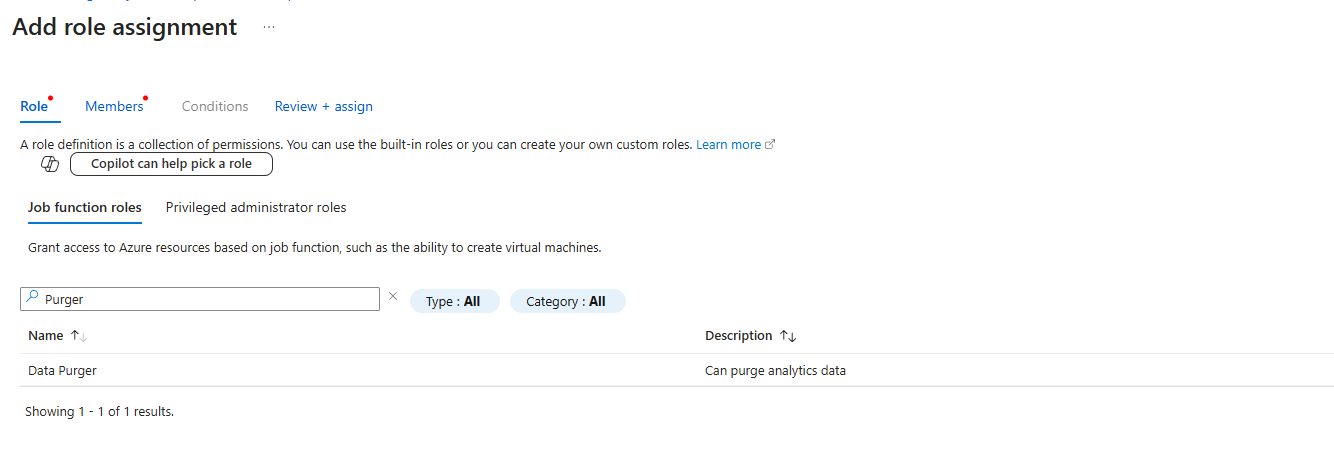Expand the Category : All filter
Viewport: 1334px width, 473px height.
point(567,301)
